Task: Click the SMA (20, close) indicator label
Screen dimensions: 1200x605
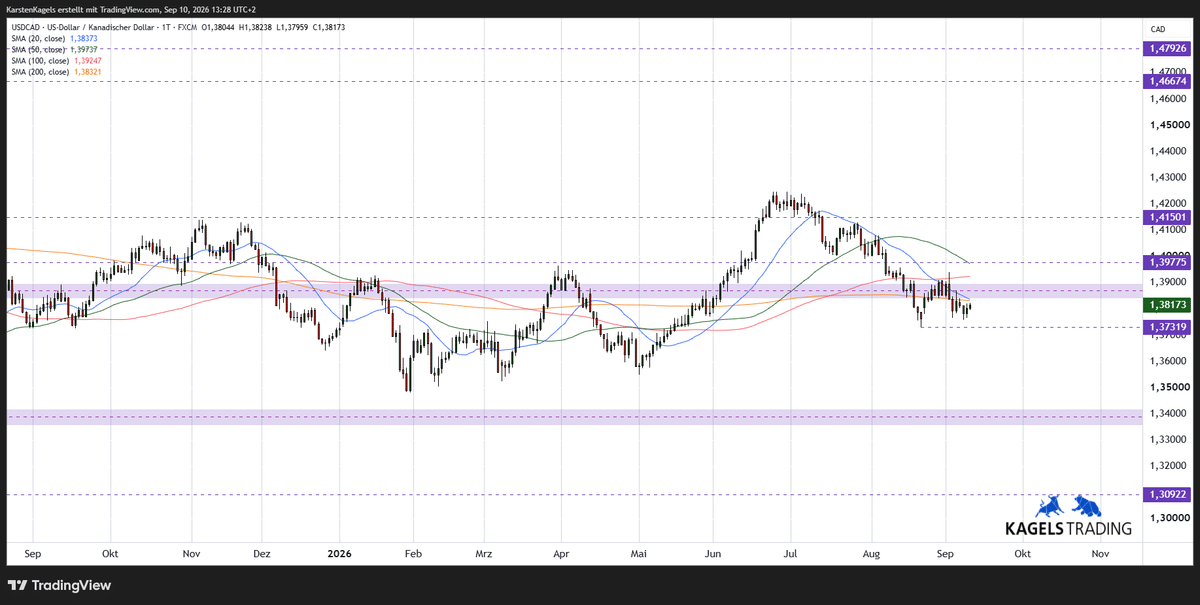Action: (40, 37)
